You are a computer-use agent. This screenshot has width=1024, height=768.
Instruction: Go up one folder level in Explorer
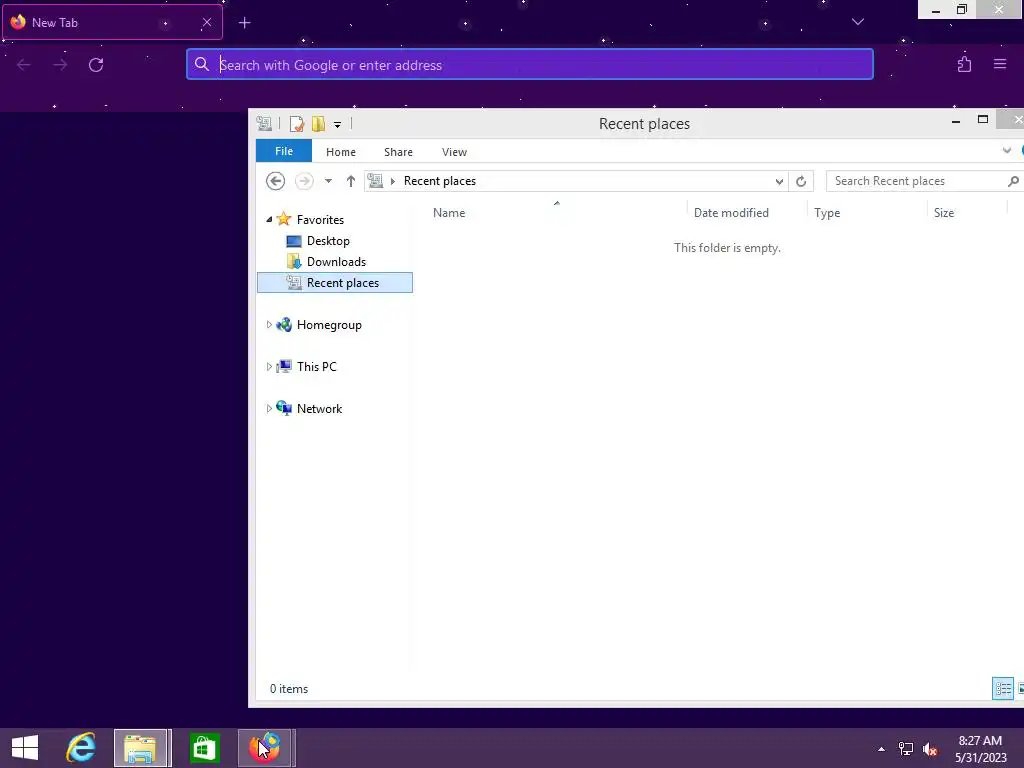point(351,181)
